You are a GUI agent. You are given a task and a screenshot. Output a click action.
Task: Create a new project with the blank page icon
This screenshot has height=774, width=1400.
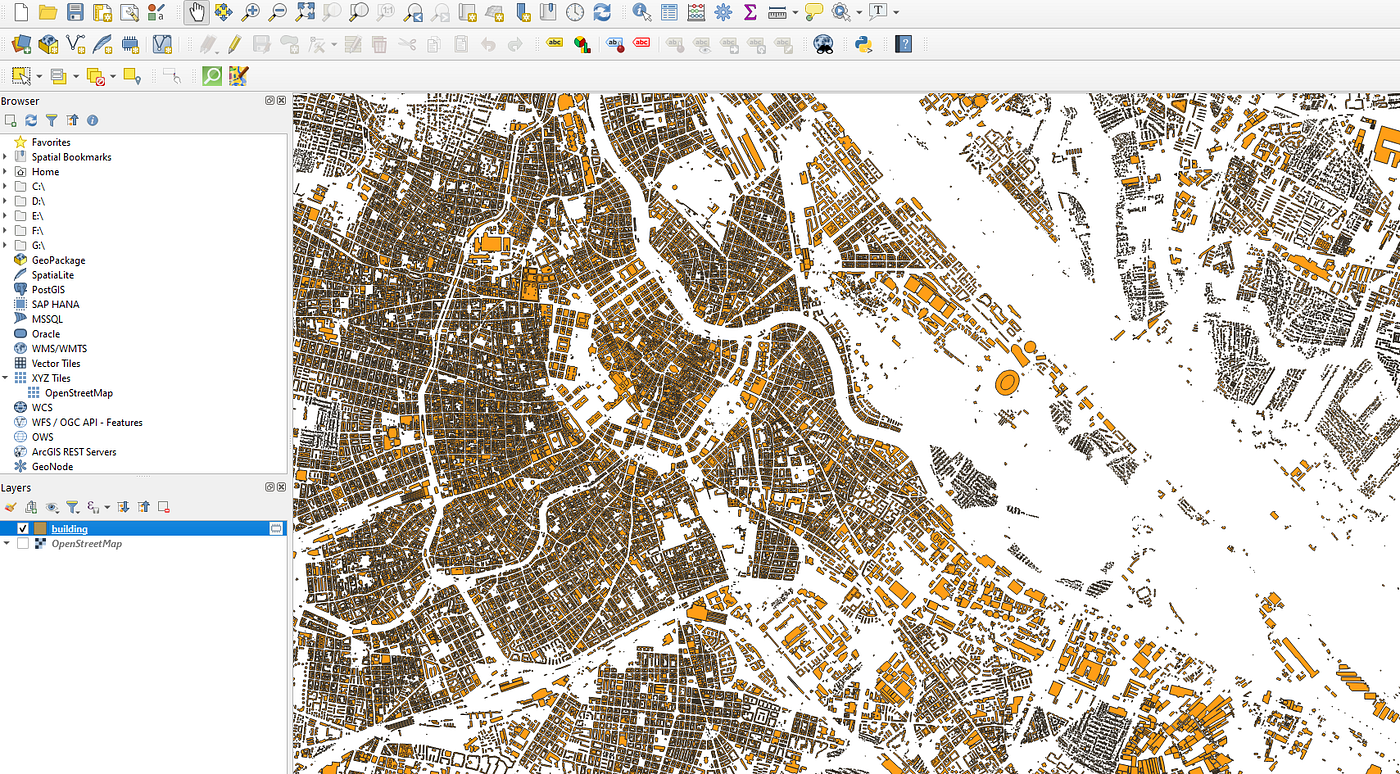pos(20,12)
